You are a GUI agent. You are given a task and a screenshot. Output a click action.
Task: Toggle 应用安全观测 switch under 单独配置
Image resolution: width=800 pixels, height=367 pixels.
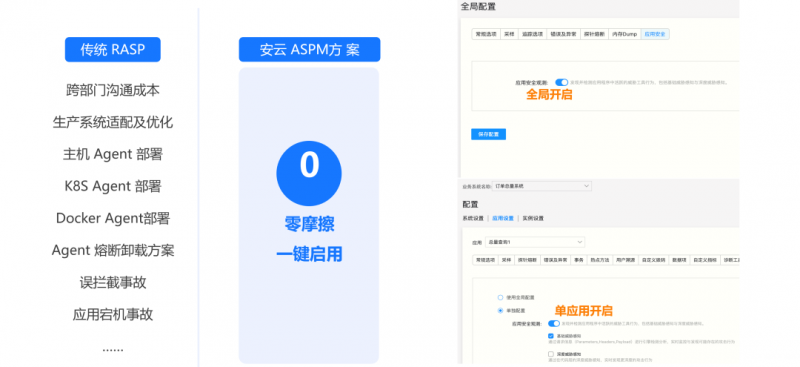point(554,324)
